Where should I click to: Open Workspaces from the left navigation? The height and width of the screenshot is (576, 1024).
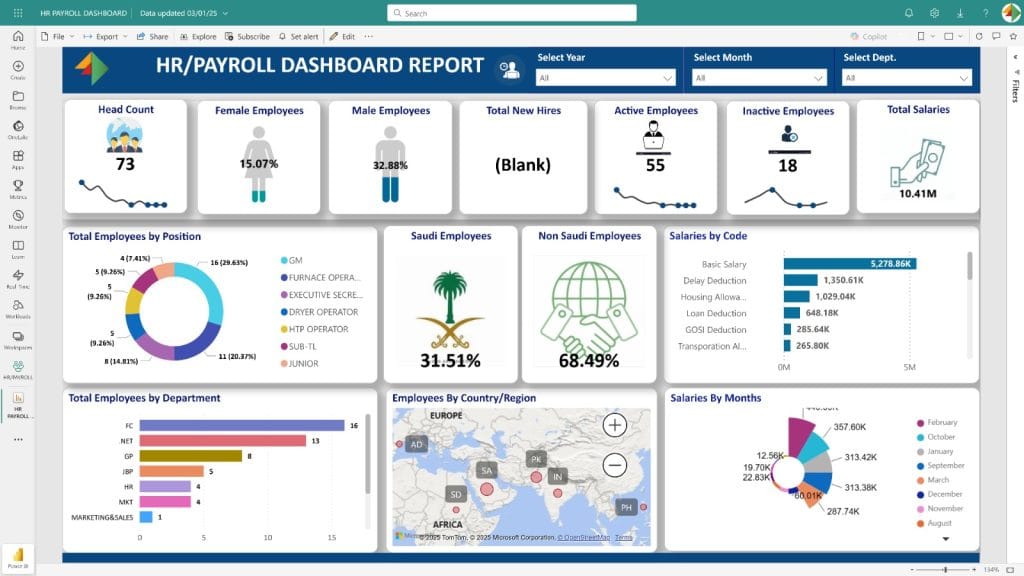point(18,339)
